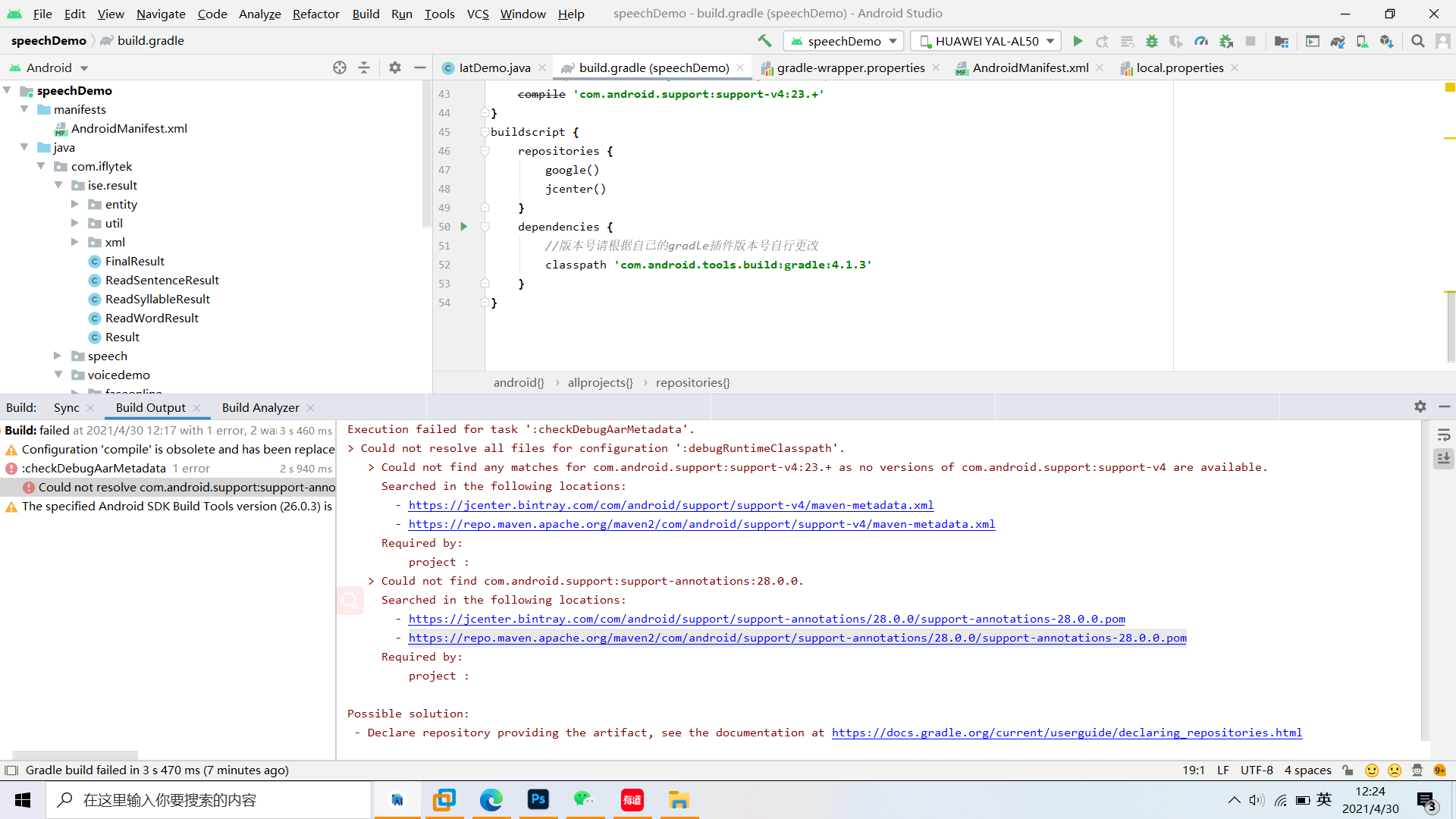This screenshot has height=819, width=1456.
Task: Switch to latDemo.java tab
Action: [494, 68]
